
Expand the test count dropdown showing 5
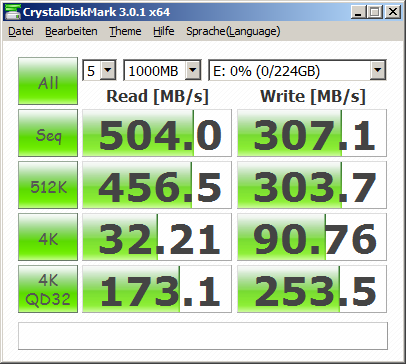[x=108, y=70]
